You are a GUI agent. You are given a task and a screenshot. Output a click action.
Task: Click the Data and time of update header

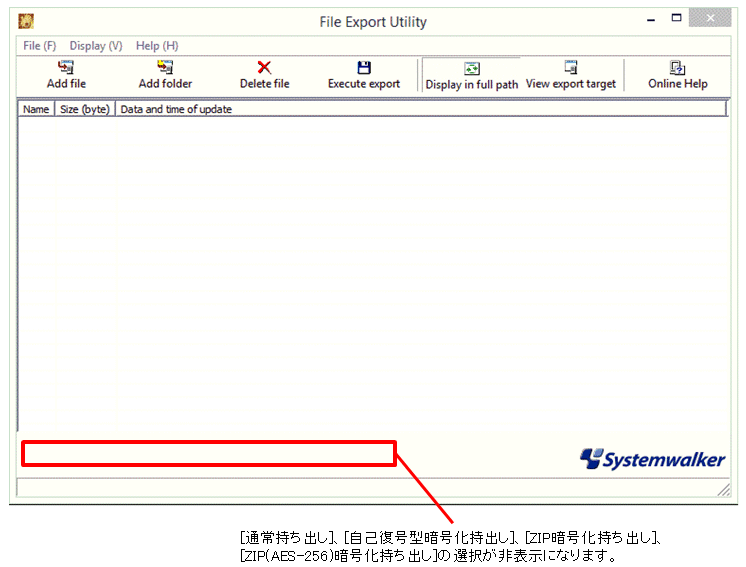pyautogui.click(x=421, y=109)
